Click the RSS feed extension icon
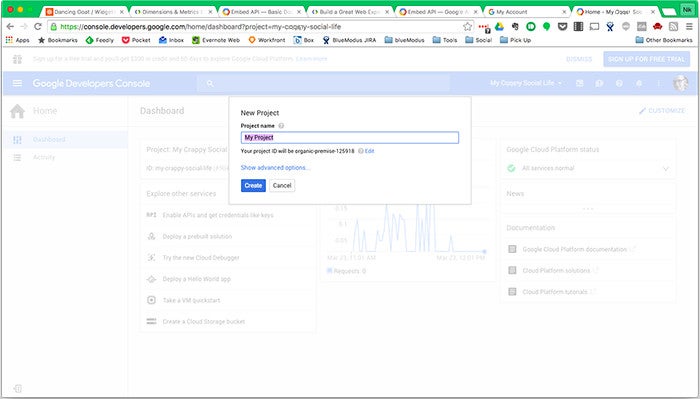700x399 pixels. 673,27
